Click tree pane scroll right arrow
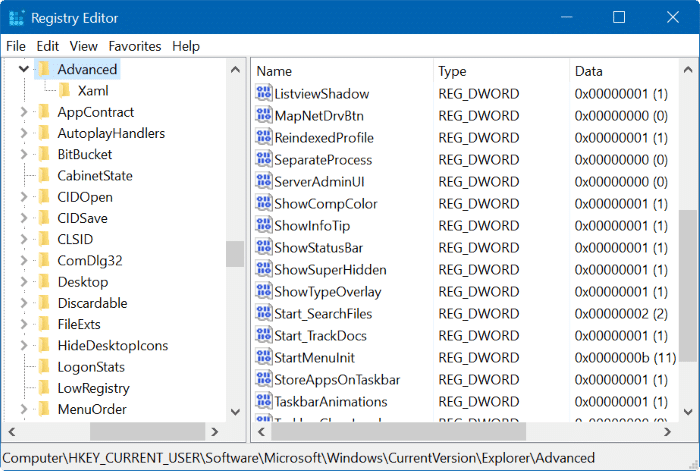 pyautogui.click(x=215, y=432)
